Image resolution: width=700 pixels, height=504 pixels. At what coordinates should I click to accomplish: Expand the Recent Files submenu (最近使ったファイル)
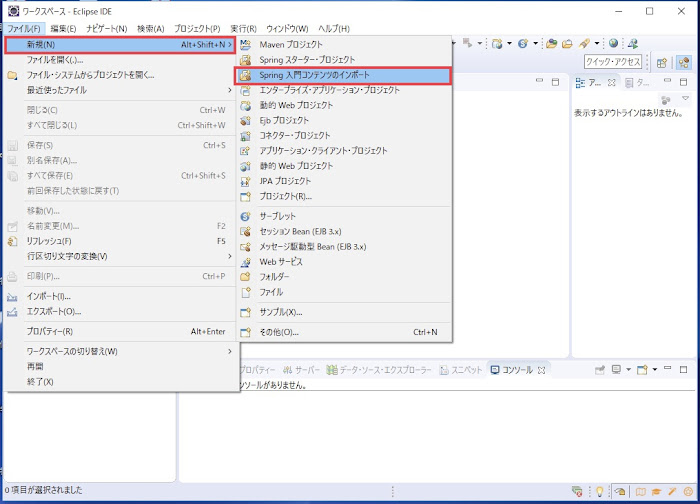click(x=121, y=90)
